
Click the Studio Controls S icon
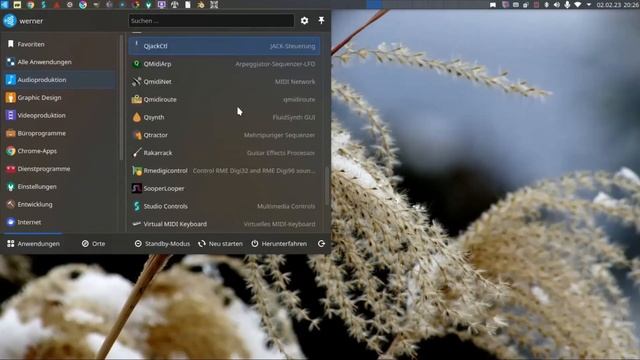(137, 207)
